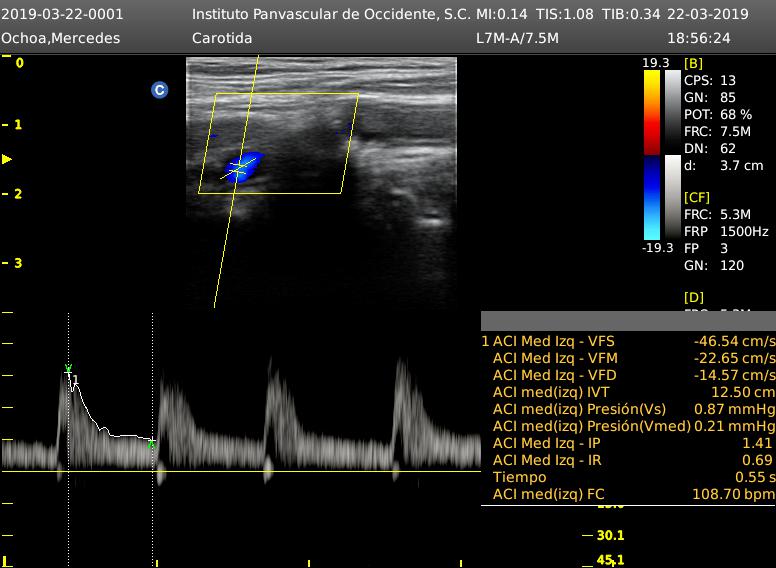Click the blue C marker icon
776x568 pixels.
[x=159, y=90]
